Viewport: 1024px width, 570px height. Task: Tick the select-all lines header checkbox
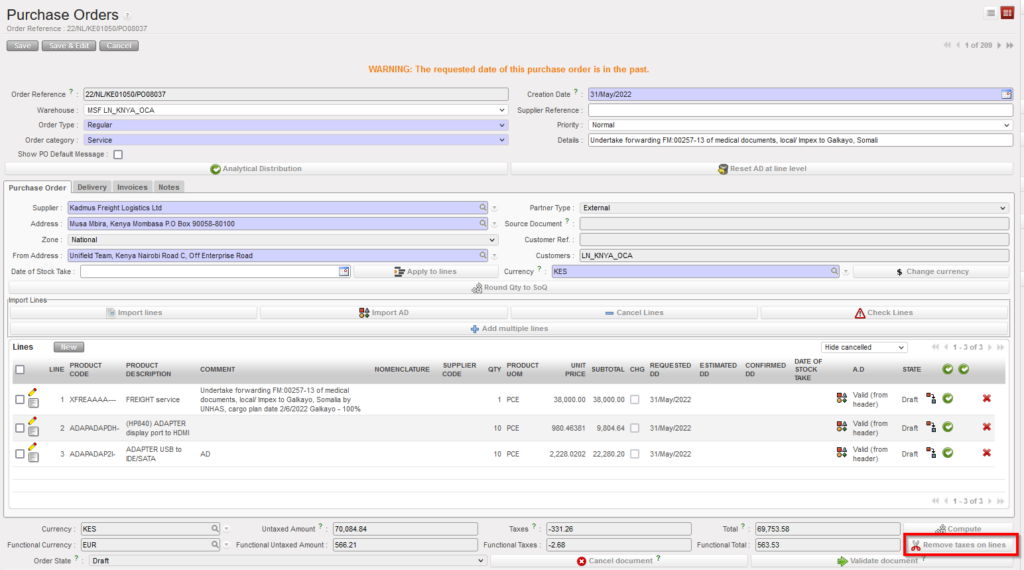(20, 370)
